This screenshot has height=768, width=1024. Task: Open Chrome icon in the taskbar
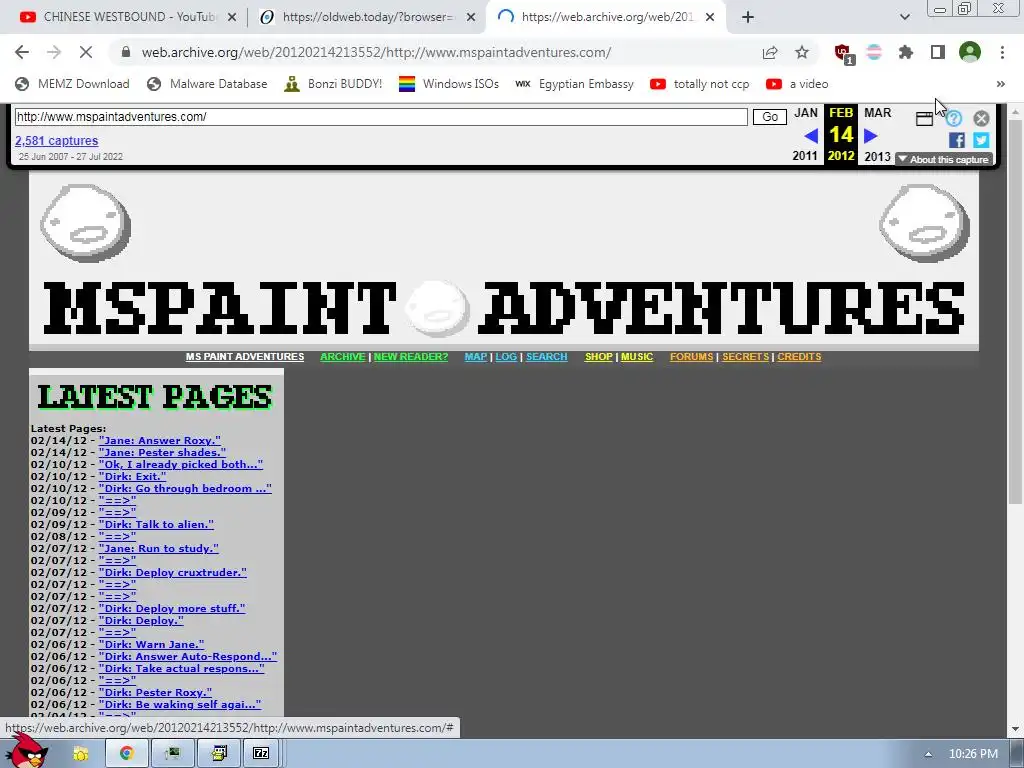point(127,753)
